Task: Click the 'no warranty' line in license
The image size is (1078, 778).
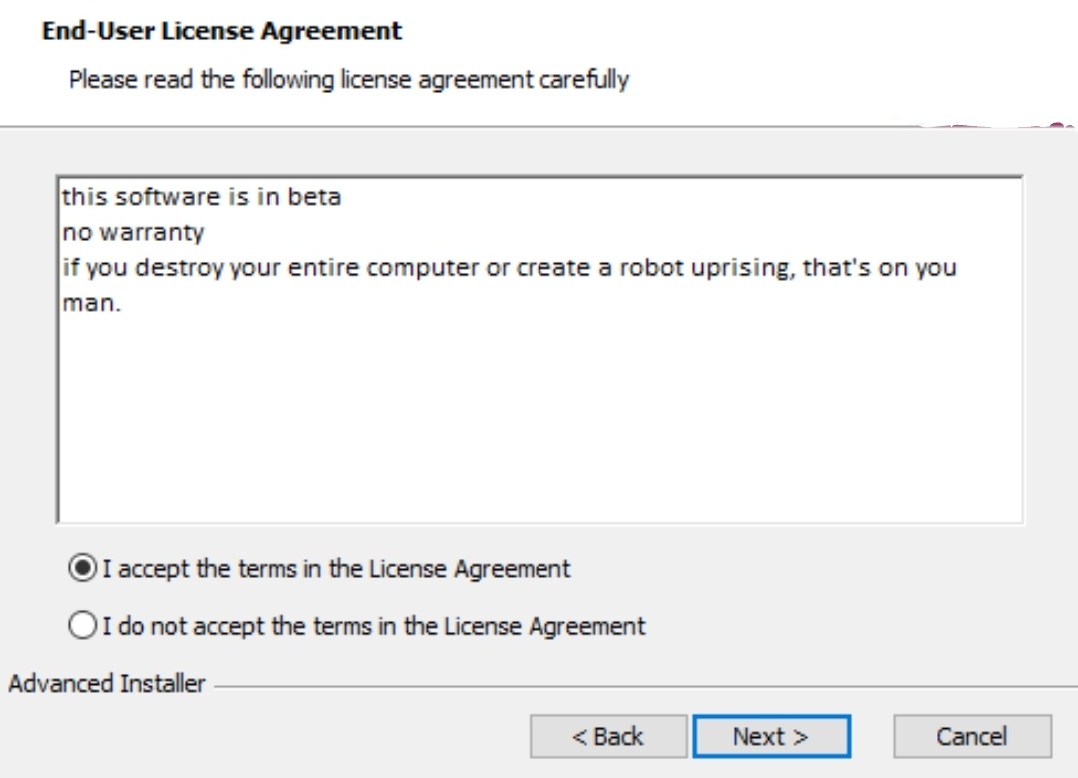Action: (133, 232)
